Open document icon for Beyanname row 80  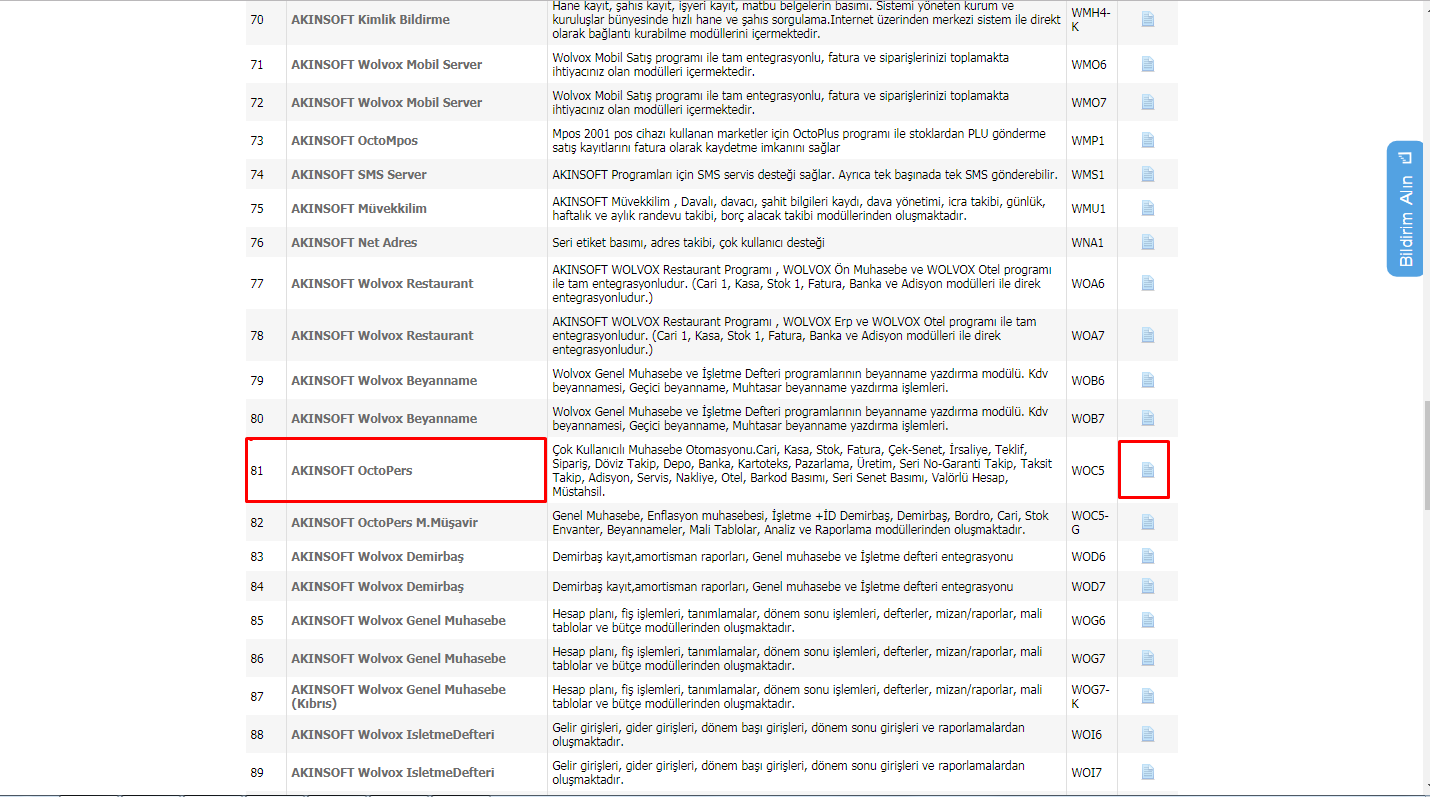pyautogui.click(x=1147, y=418)
